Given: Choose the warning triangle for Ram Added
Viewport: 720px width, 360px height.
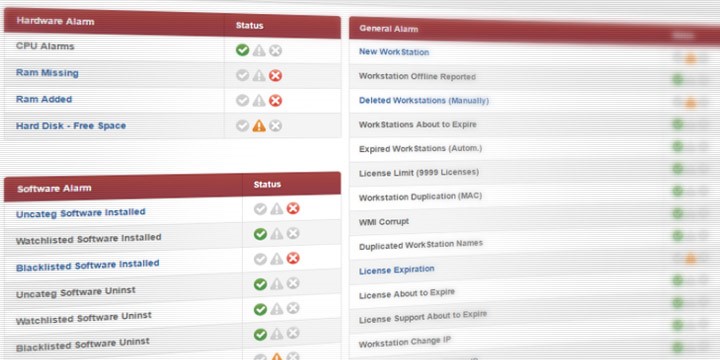Looking at the screenshot, I should pos(259,101).
